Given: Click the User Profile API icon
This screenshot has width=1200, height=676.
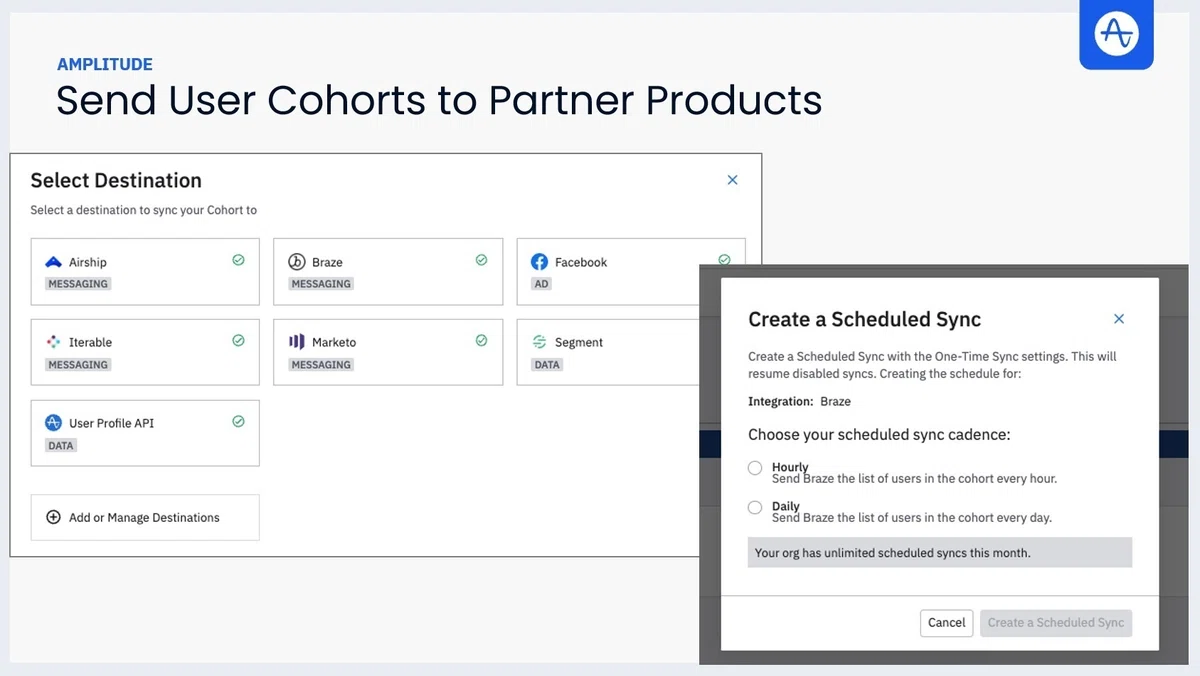Looking at the screenshot, I should [x=54, y=423].
